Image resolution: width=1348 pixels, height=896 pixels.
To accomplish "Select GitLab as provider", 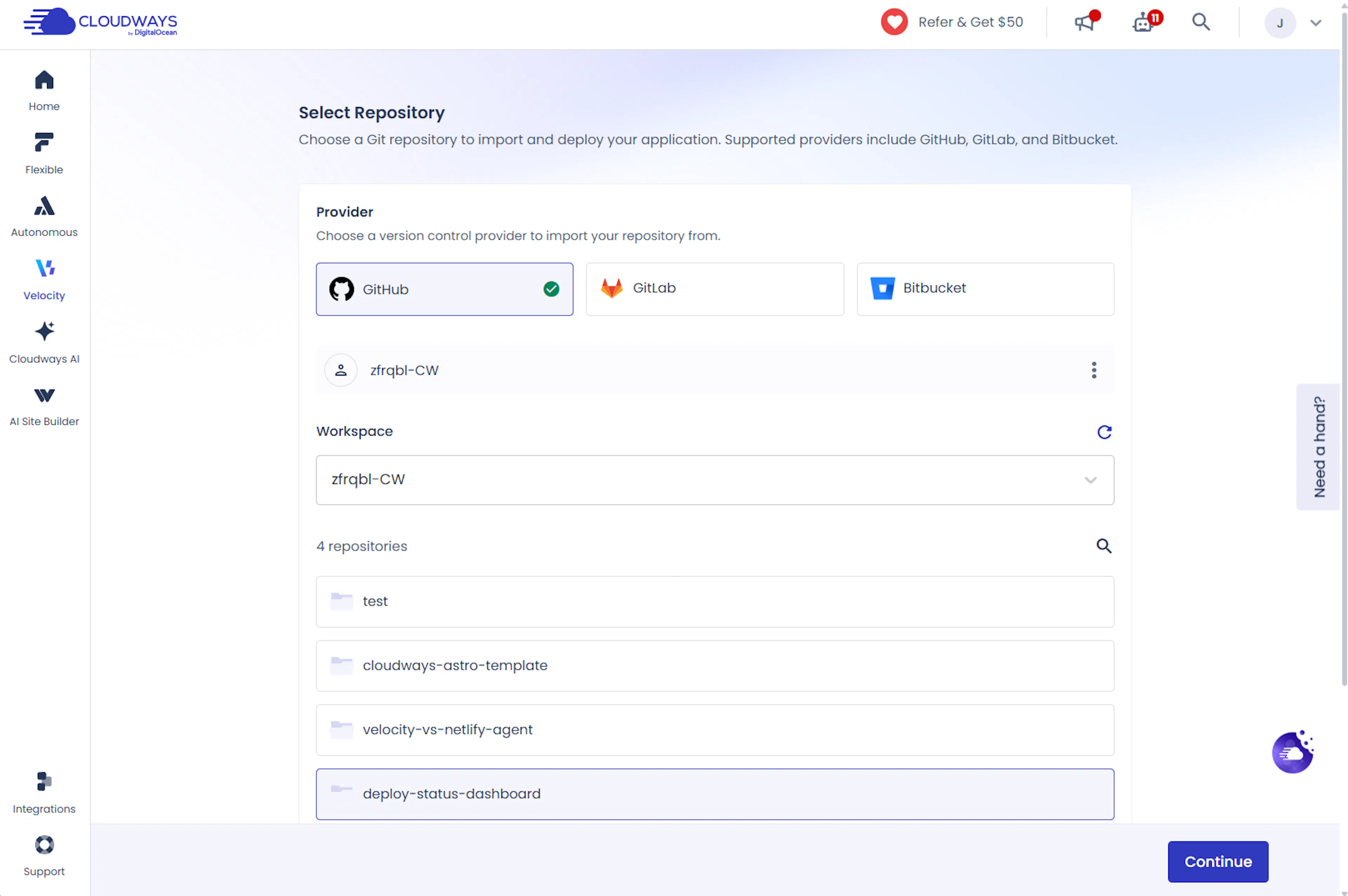I will click(x=714, y=289).
